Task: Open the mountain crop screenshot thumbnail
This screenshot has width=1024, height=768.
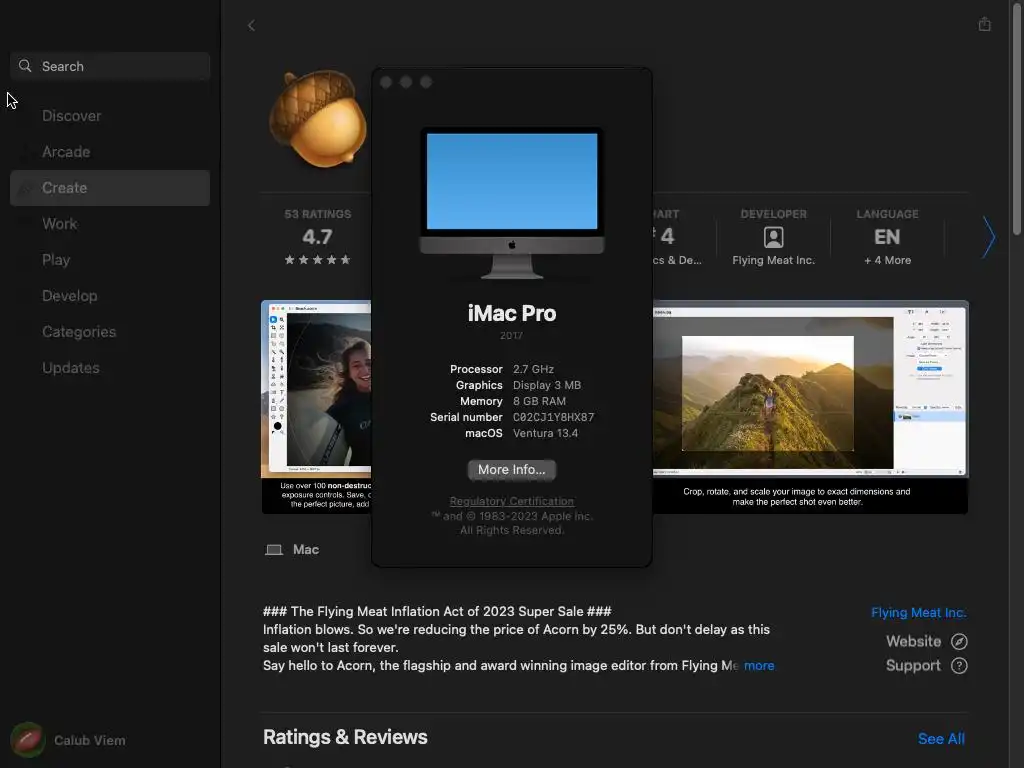Action: [810, 407]
